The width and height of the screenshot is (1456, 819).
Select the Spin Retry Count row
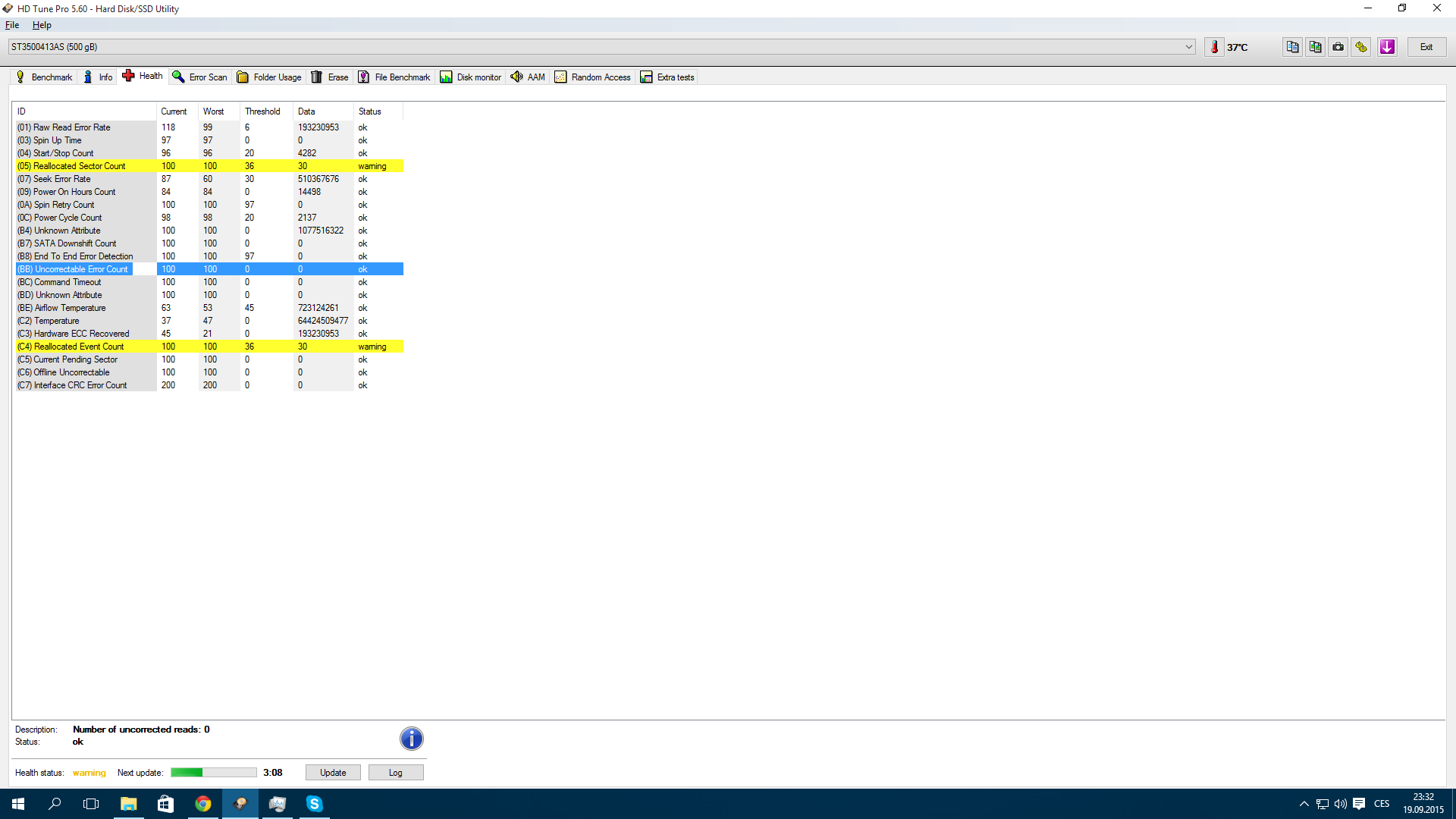tap(209, 205)
